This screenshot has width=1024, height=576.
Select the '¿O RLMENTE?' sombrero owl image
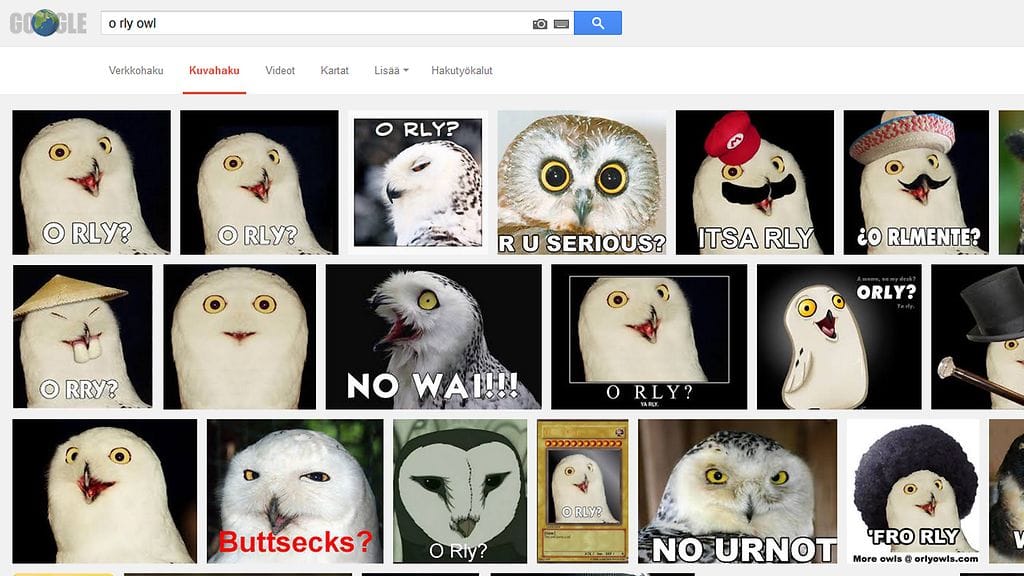(916, 182)
